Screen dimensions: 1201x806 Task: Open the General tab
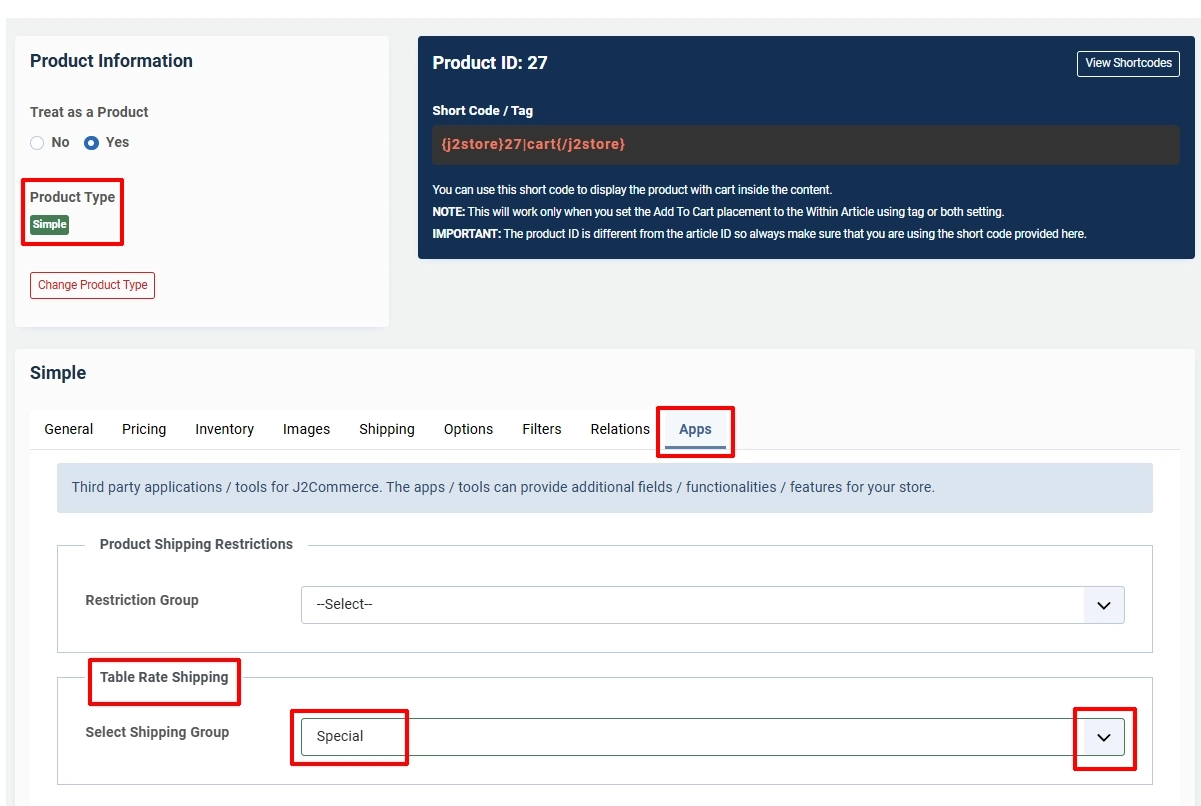[x=69, y=429]
